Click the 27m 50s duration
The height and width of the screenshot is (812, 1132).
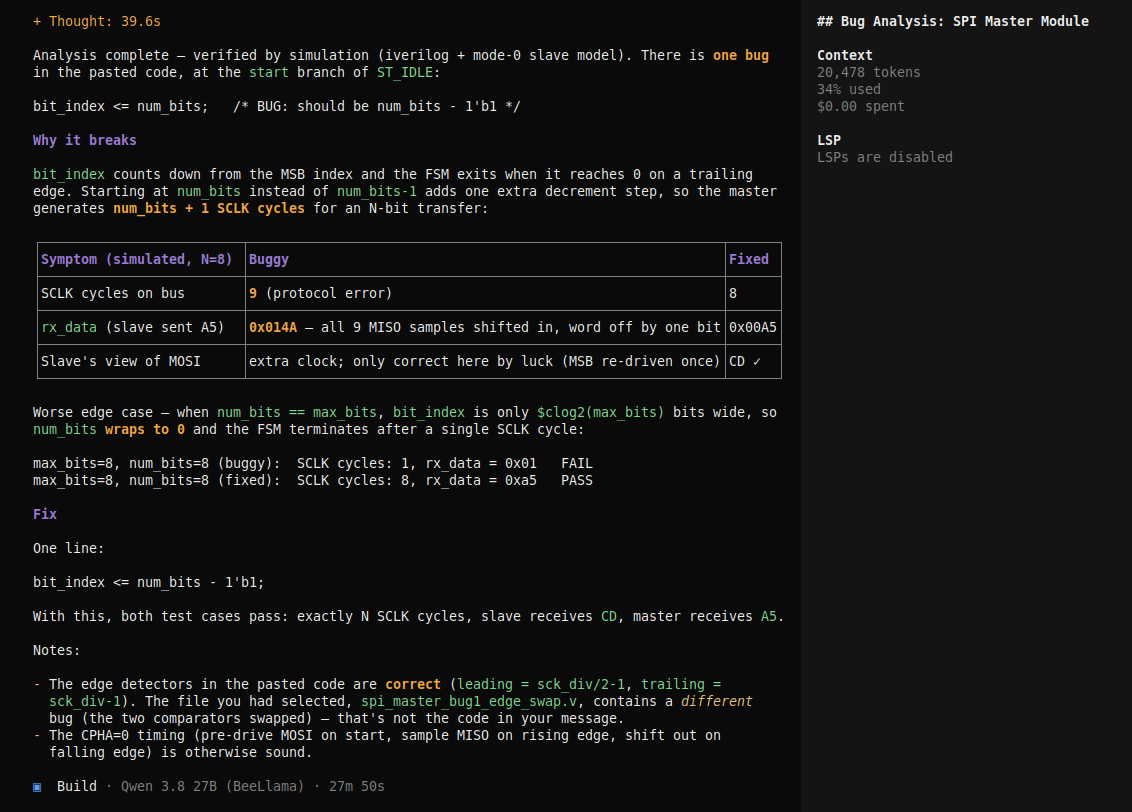pos(357,786)
